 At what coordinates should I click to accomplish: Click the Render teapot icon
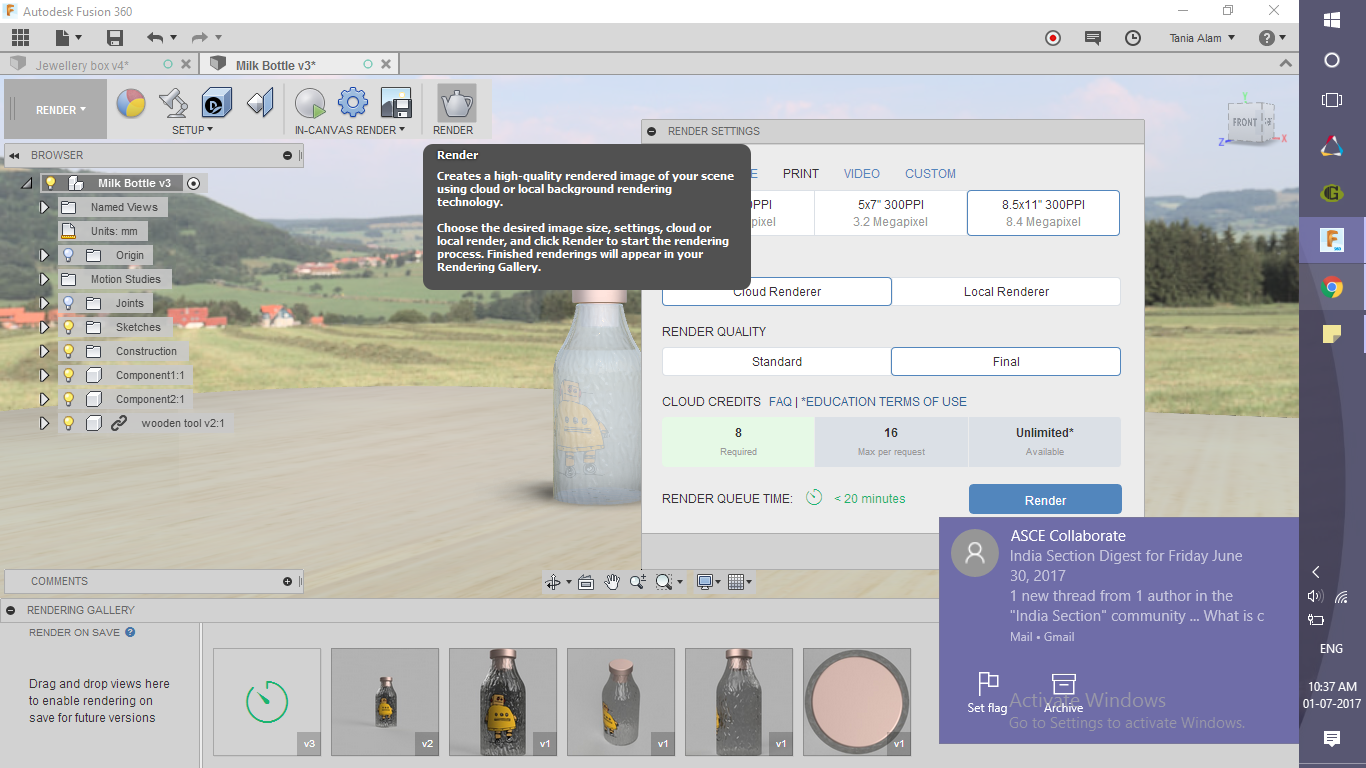pyautogui.click(x=457, y=103)
